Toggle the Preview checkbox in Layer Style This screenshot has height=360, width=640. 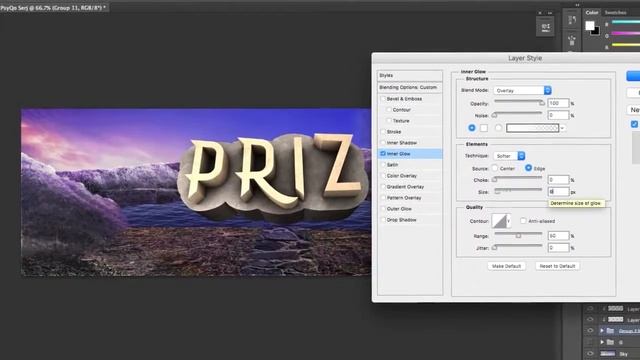click(634, 124)
